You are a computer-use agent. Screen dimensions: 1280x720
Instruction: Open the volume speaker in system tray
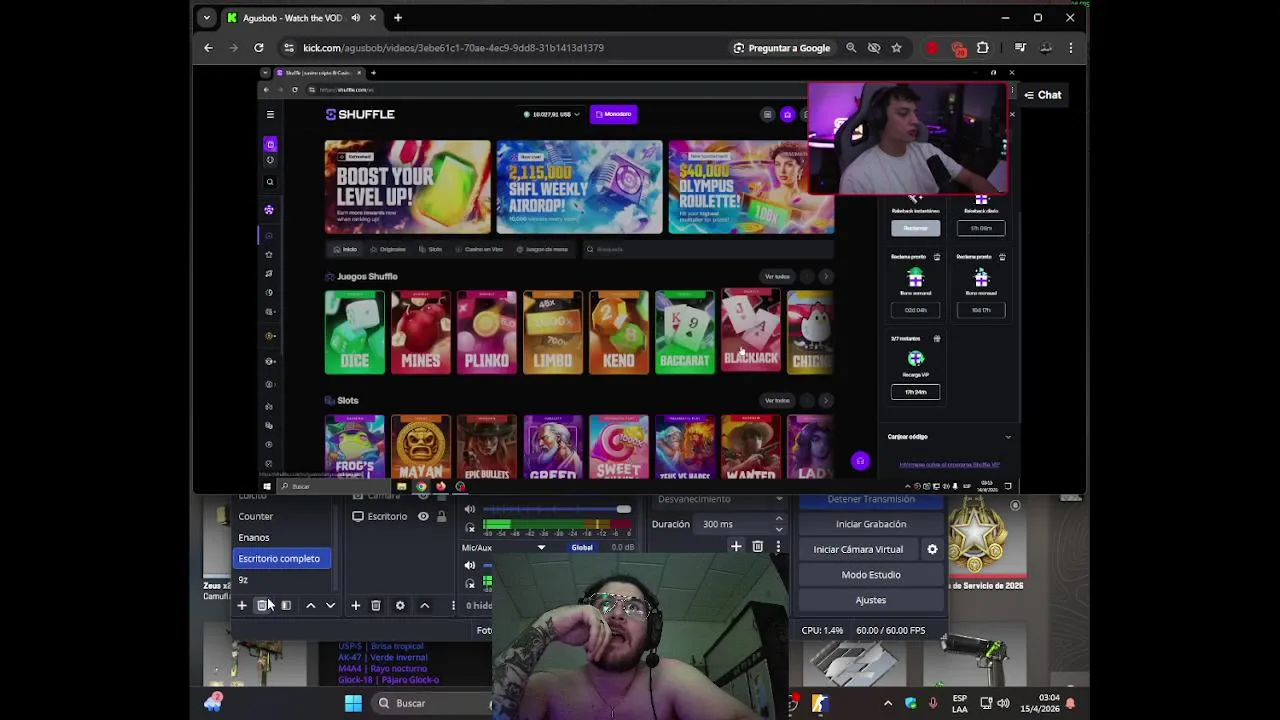coord(1003,703)
